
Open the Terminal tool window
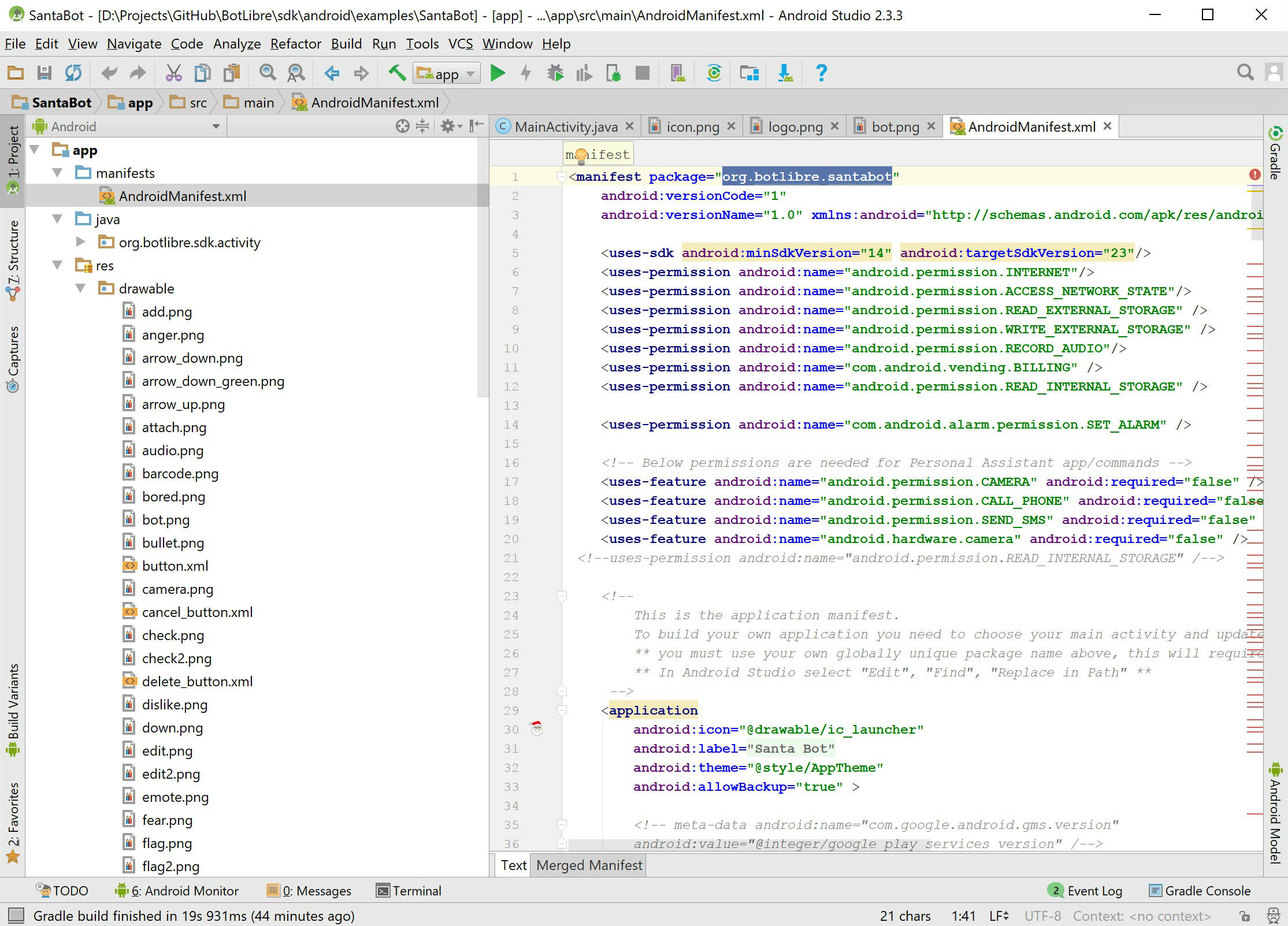click(x=409, y=891)
